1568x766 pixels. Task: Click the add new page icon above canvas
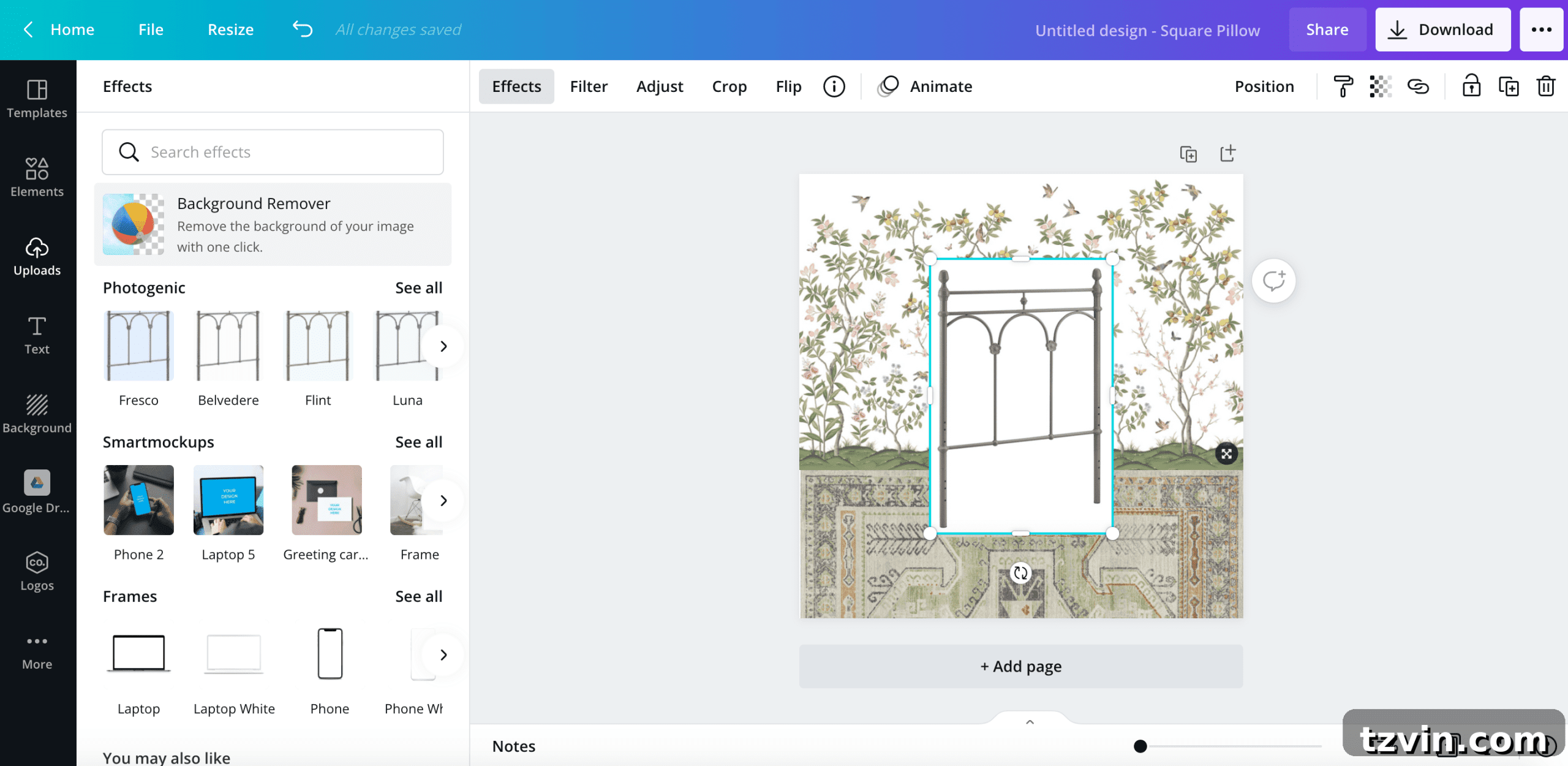pos(1227,153)
